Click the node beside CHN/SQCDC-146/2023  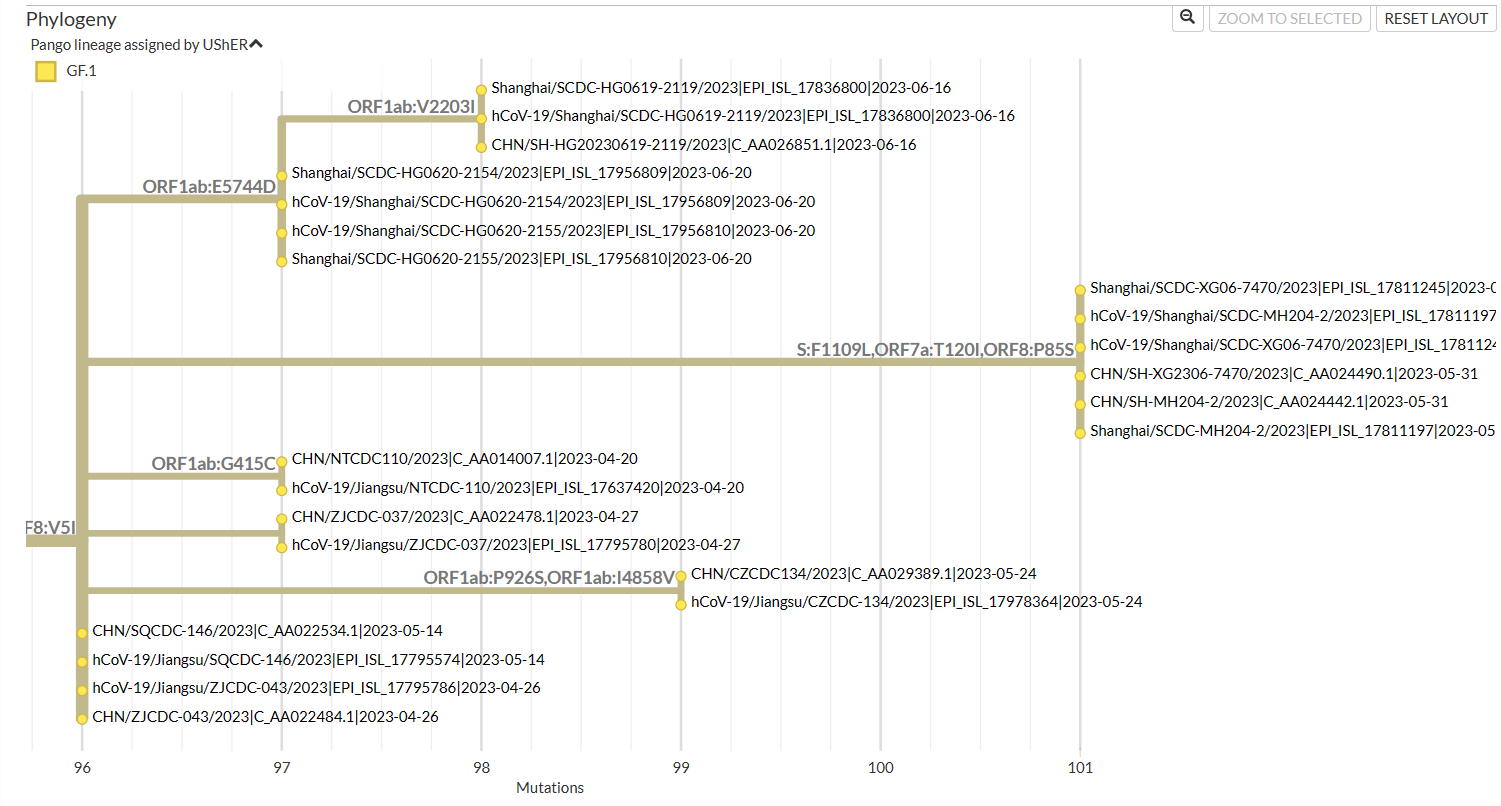[81, 631]
